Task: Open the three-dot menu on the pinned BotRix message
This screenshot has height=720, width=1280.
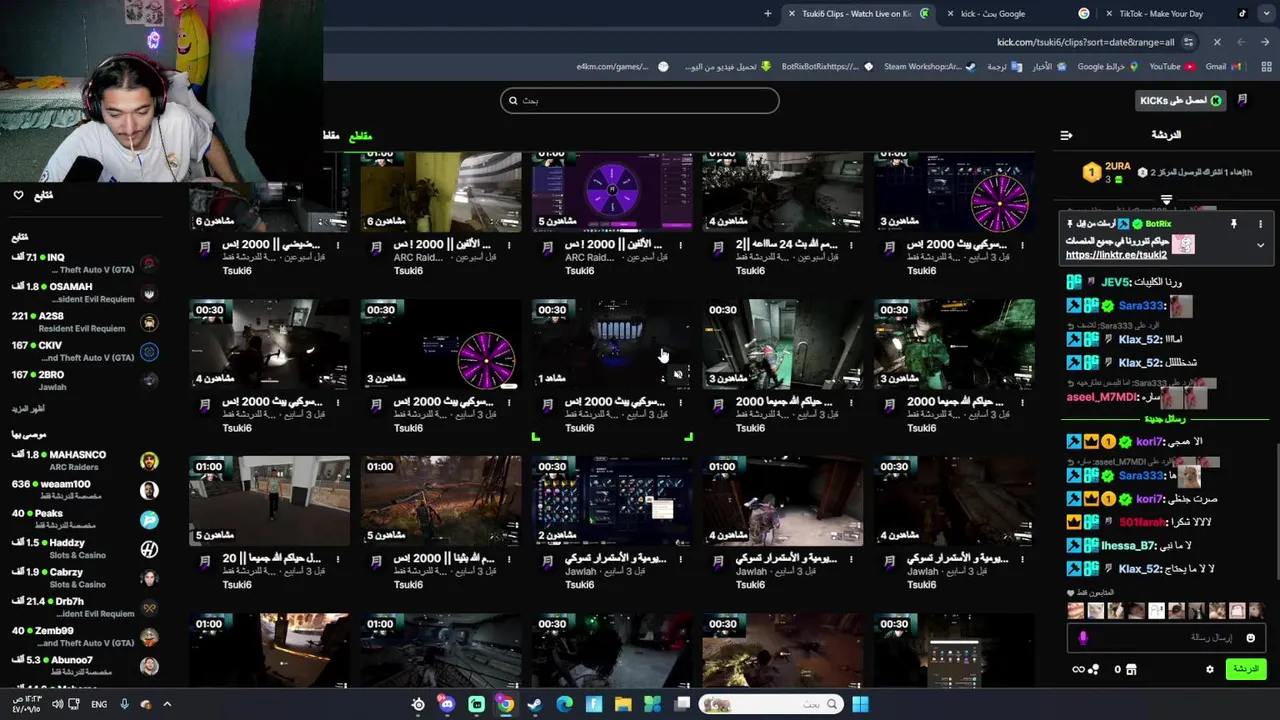Action: click(1260, 224)
